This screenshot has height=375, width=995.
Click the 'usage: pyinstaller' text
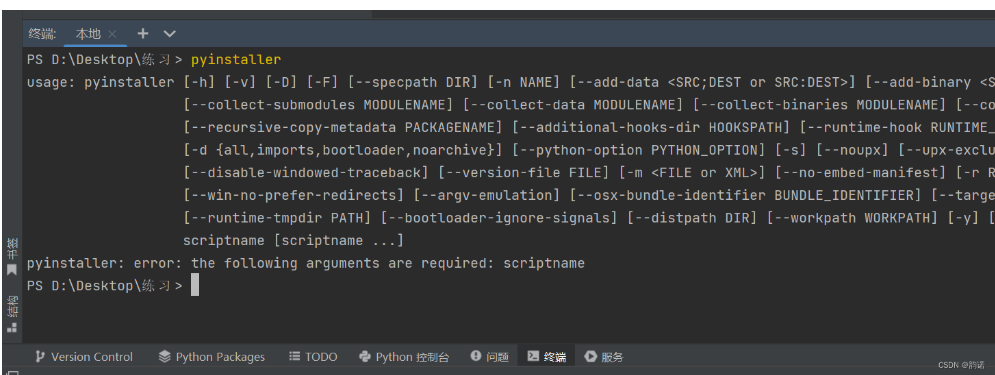pos(101,82)
